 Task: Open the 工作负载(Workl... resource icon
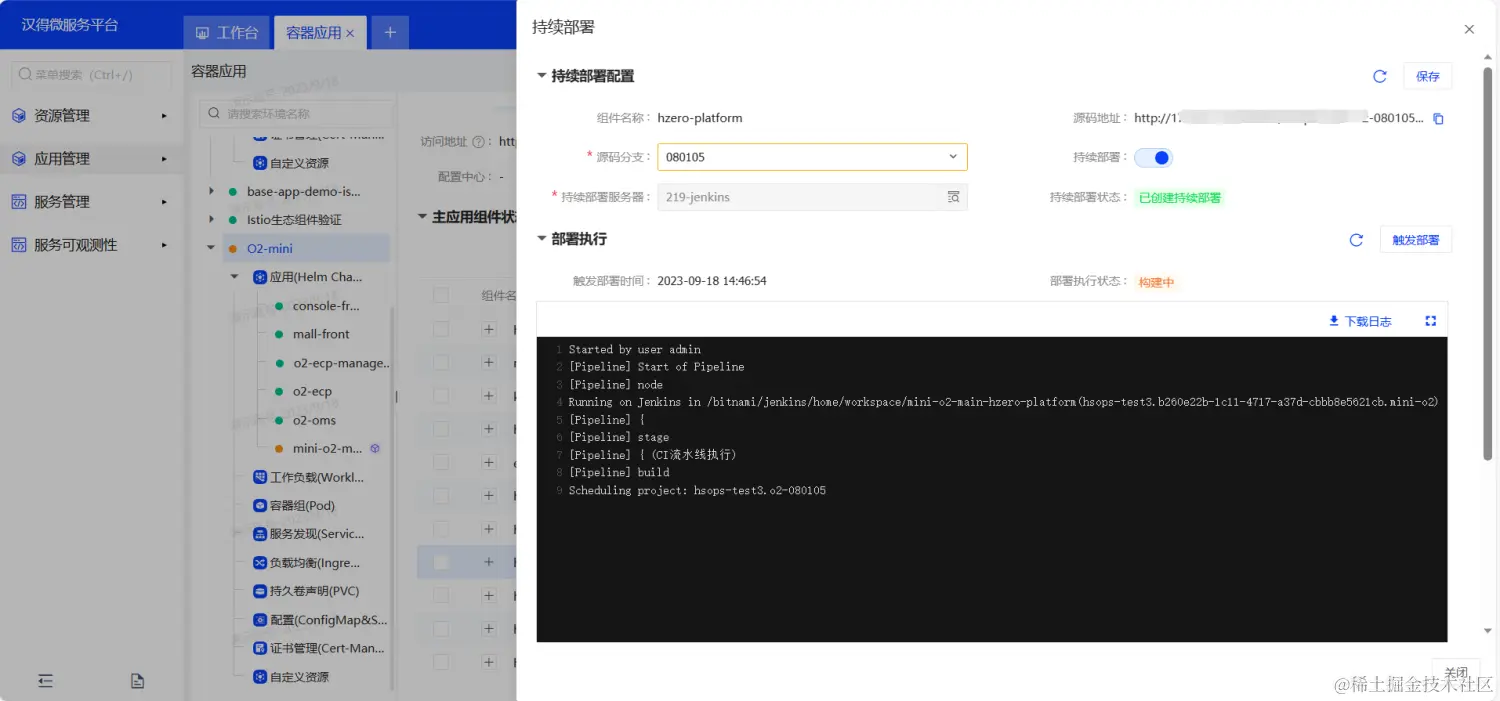(260, 477)
